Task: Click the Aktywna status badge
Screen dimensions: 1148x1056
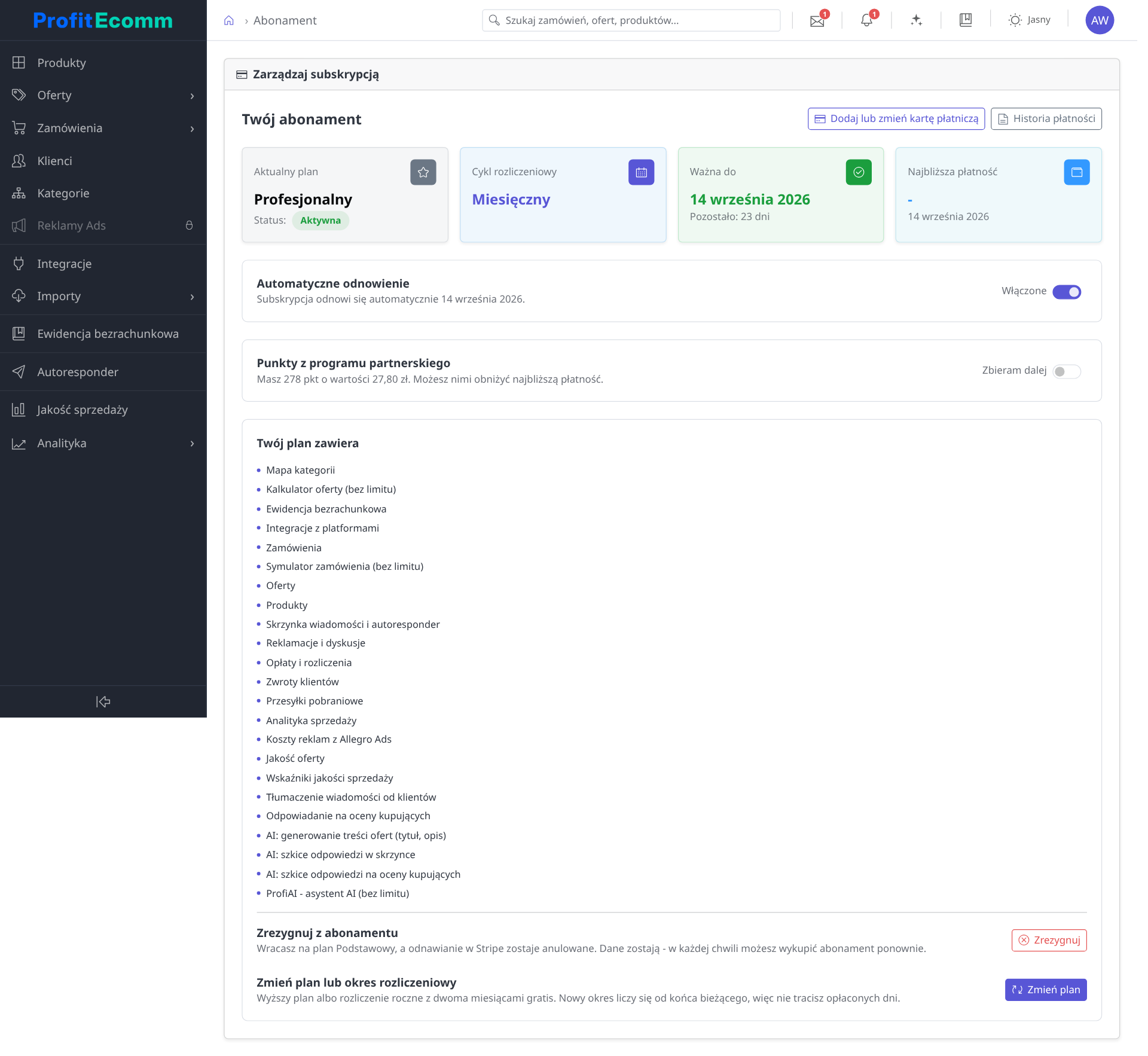Action: pyautogui.click(x=320, y=221)
